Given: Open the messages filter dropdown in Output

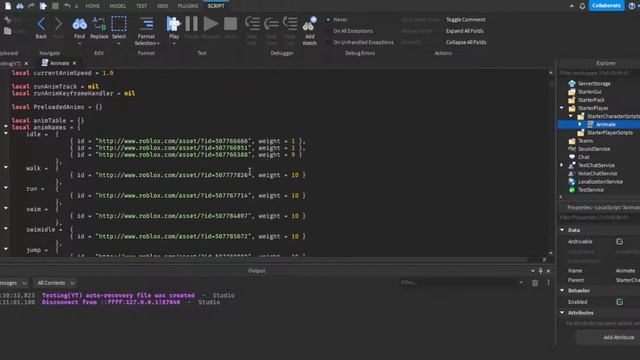Looking at the screenshot, I should point(13,283).
